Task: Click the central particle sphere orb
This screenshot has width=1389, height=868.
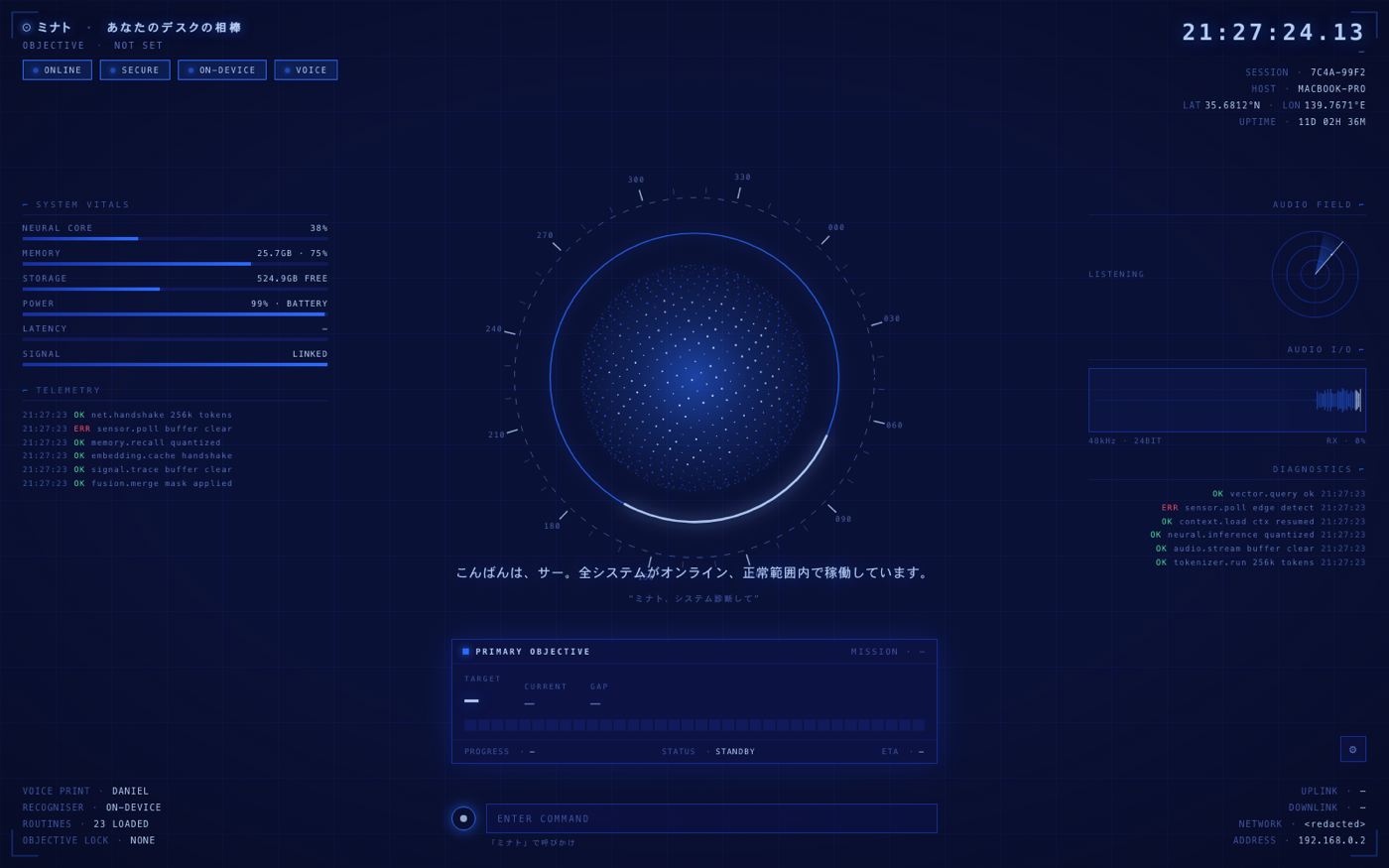Action: tap(694, 377)
